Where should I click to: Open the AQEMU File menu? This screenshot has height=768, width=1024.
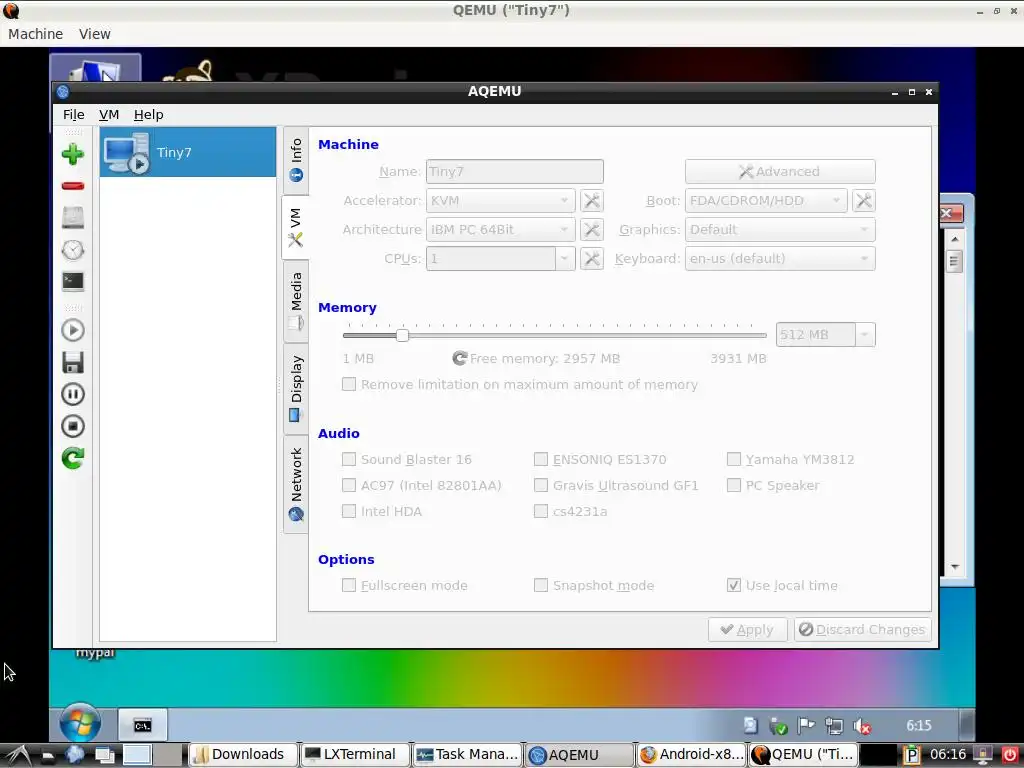coord(73,114)
